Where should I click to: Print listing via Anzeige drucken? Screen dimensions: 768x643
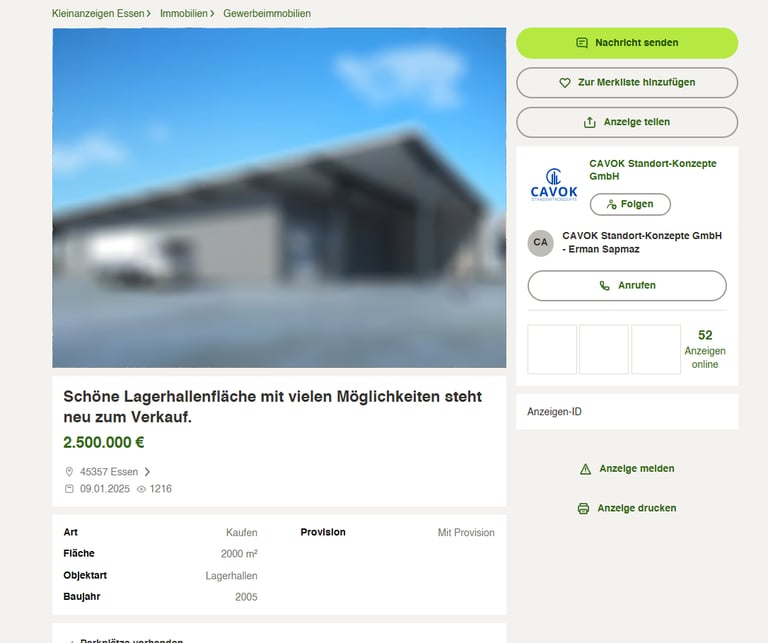[x=627, y=508]
